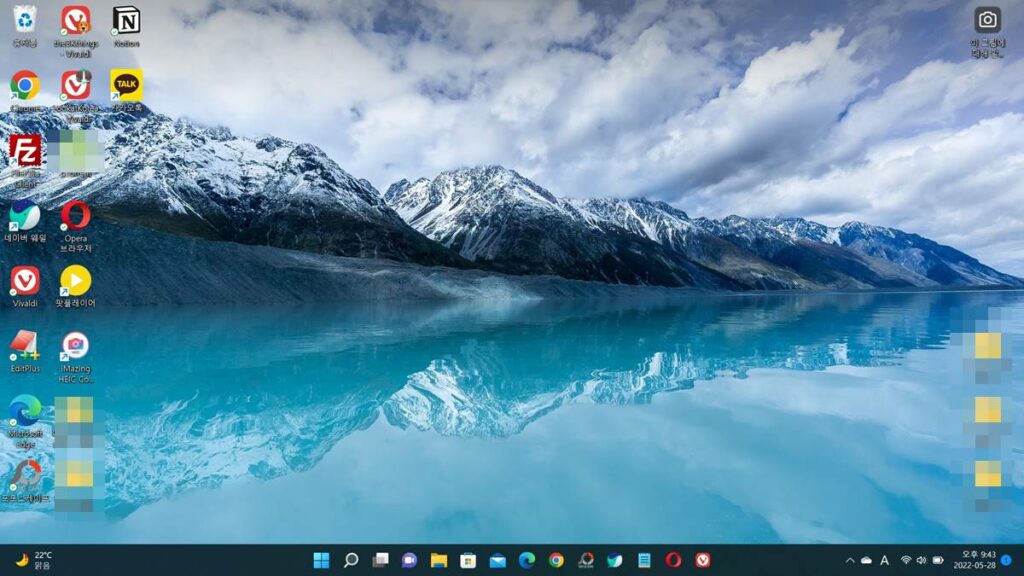This screenshot has width=1024, height=576.
Task: Toggle the input language indicator "A"
Action: click(885, 560)
